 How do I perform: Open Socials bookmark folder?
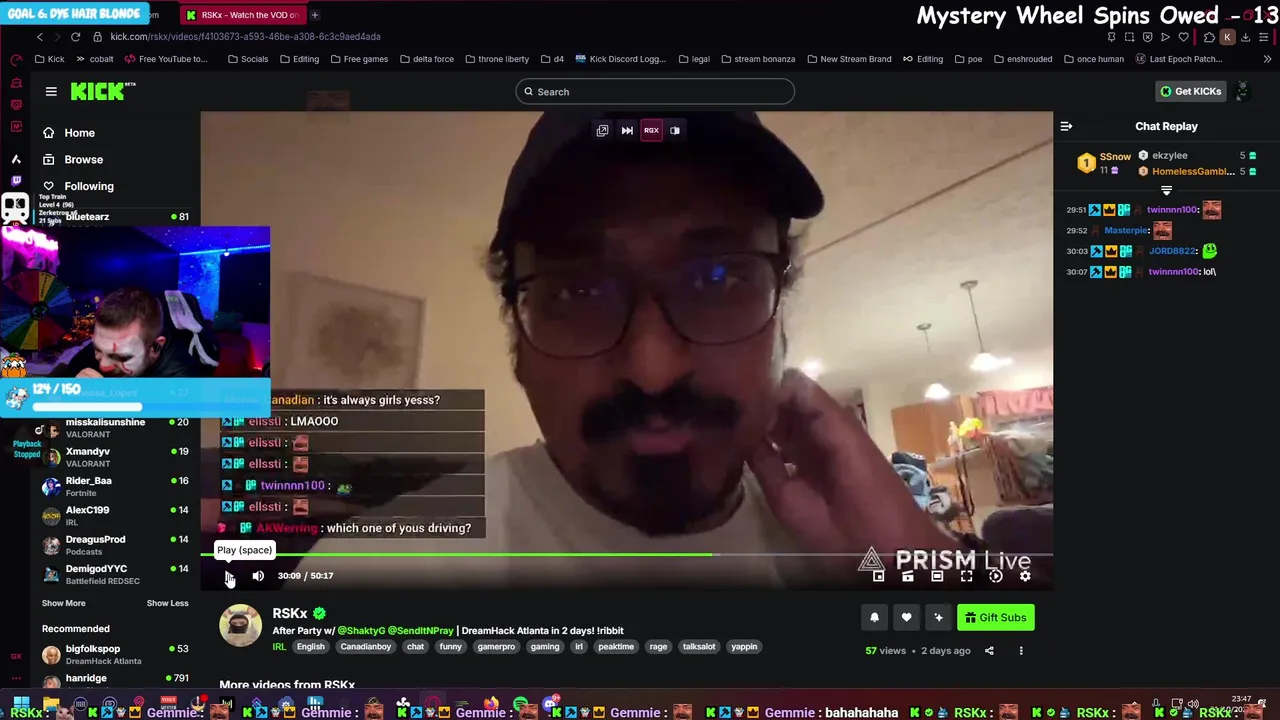click(247, 59)
